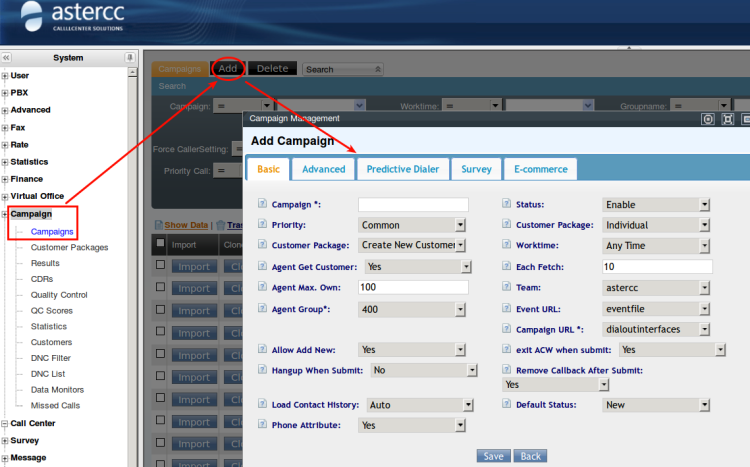Click the Show Data link

(186, 225)
